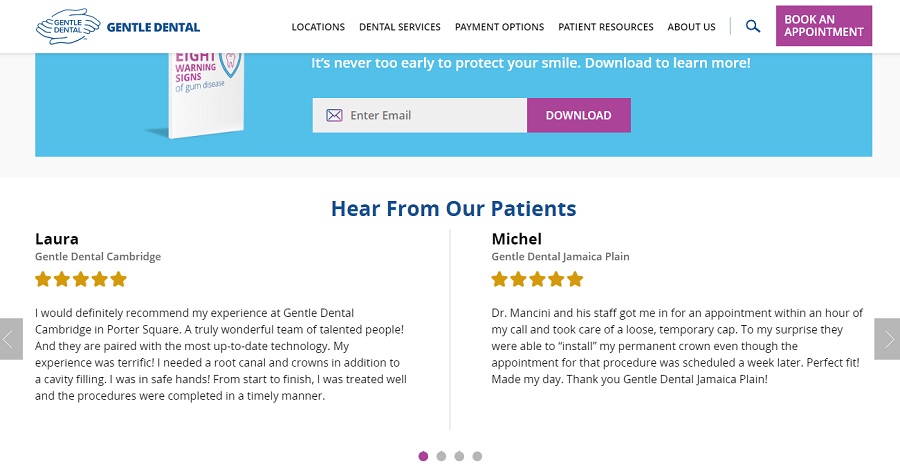Open the Dental Services dropdown
This screenshot has width=900, height=475.
(x=399, y=27)
